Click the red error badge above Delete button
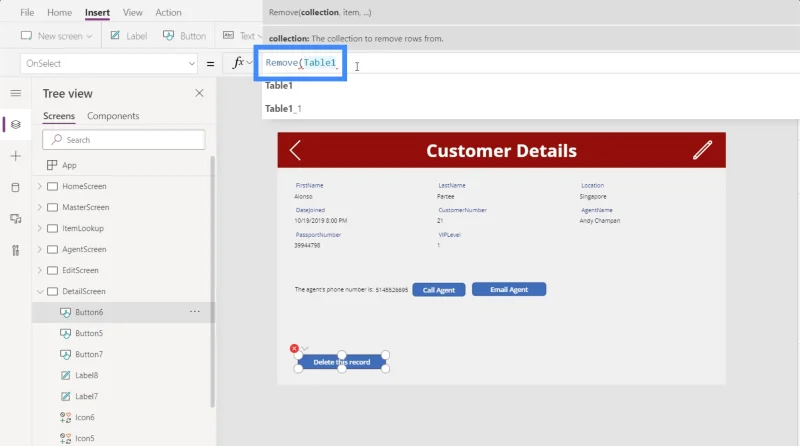 point(294,348)
